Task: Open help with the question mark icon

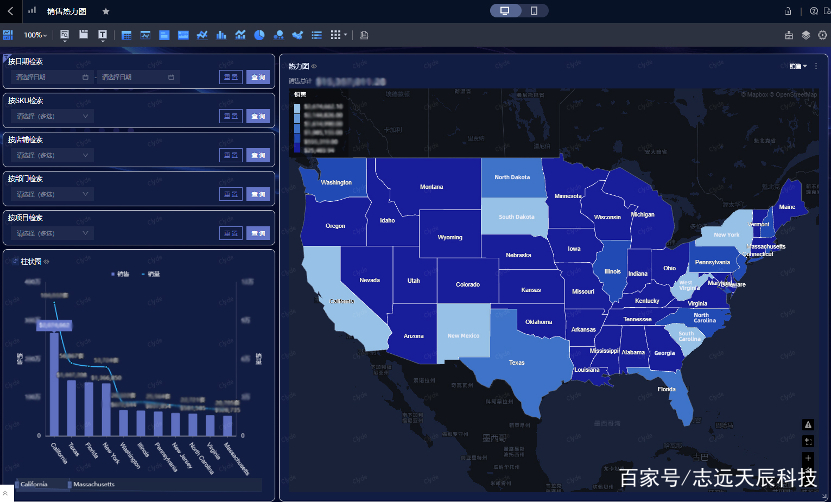Action: pos(813,11)
